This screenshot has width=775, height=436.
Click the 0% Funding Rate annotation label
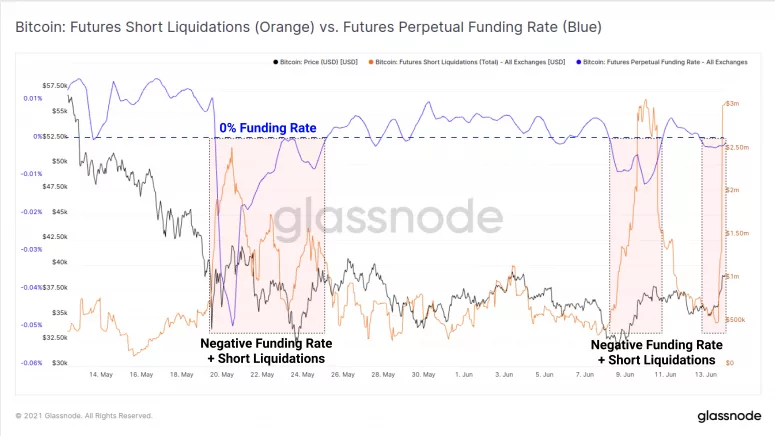tap(268, 128)
